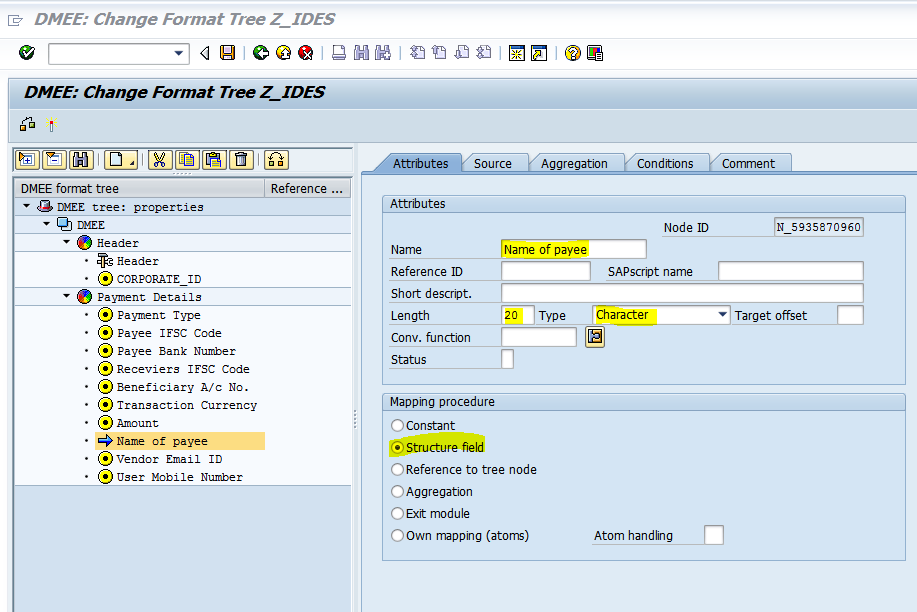This screenshot has height=612, width=917.
Task: Collapse the Payment Details tree node
Action: 67,297
